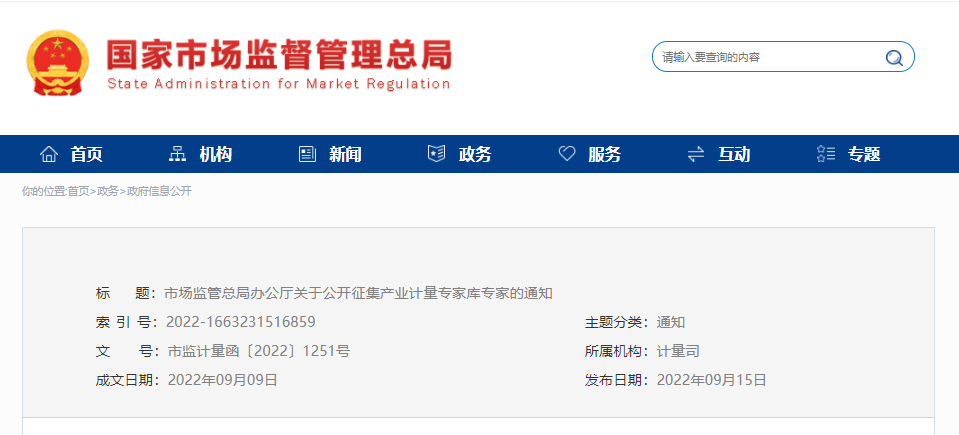
Task: Click index number 2022-1663231516859
Action: pyautogui.click(x=241, y=322)
